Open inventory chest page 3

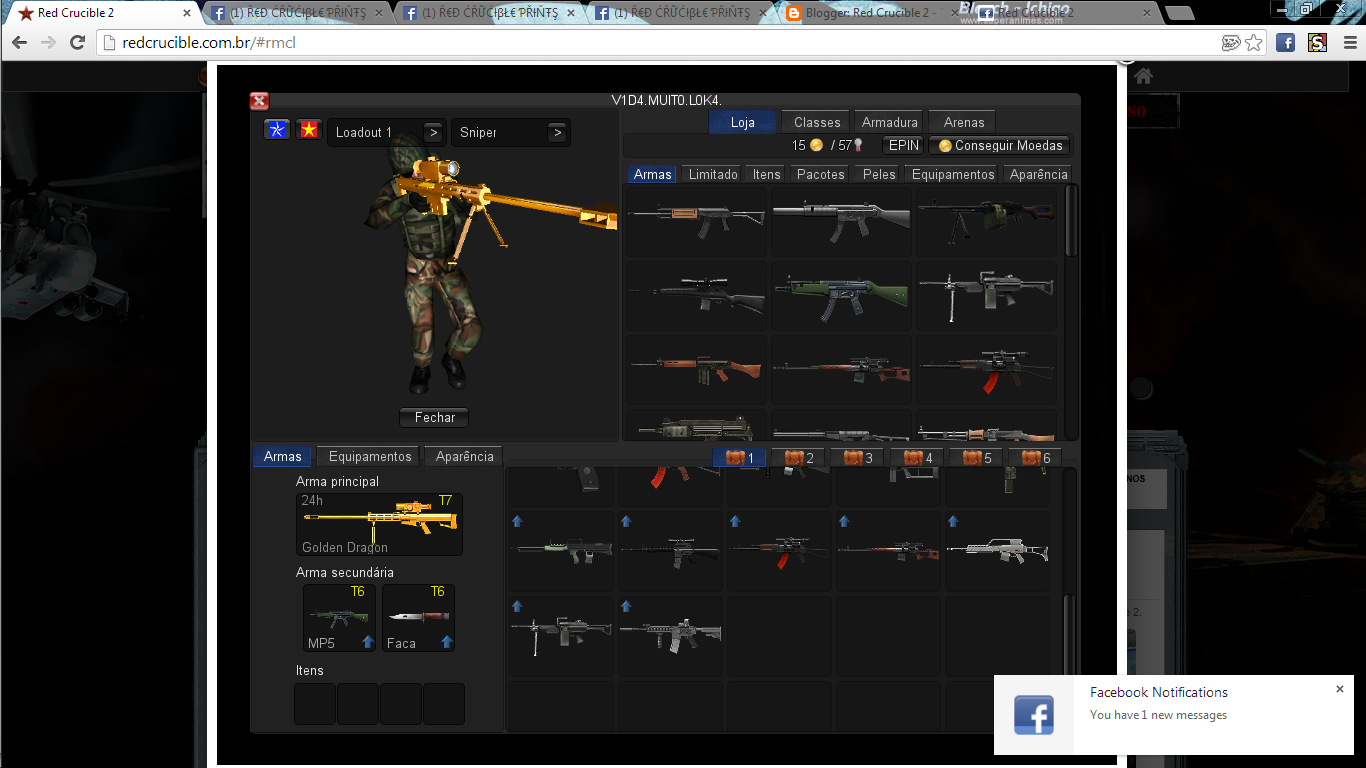point(858,458)
